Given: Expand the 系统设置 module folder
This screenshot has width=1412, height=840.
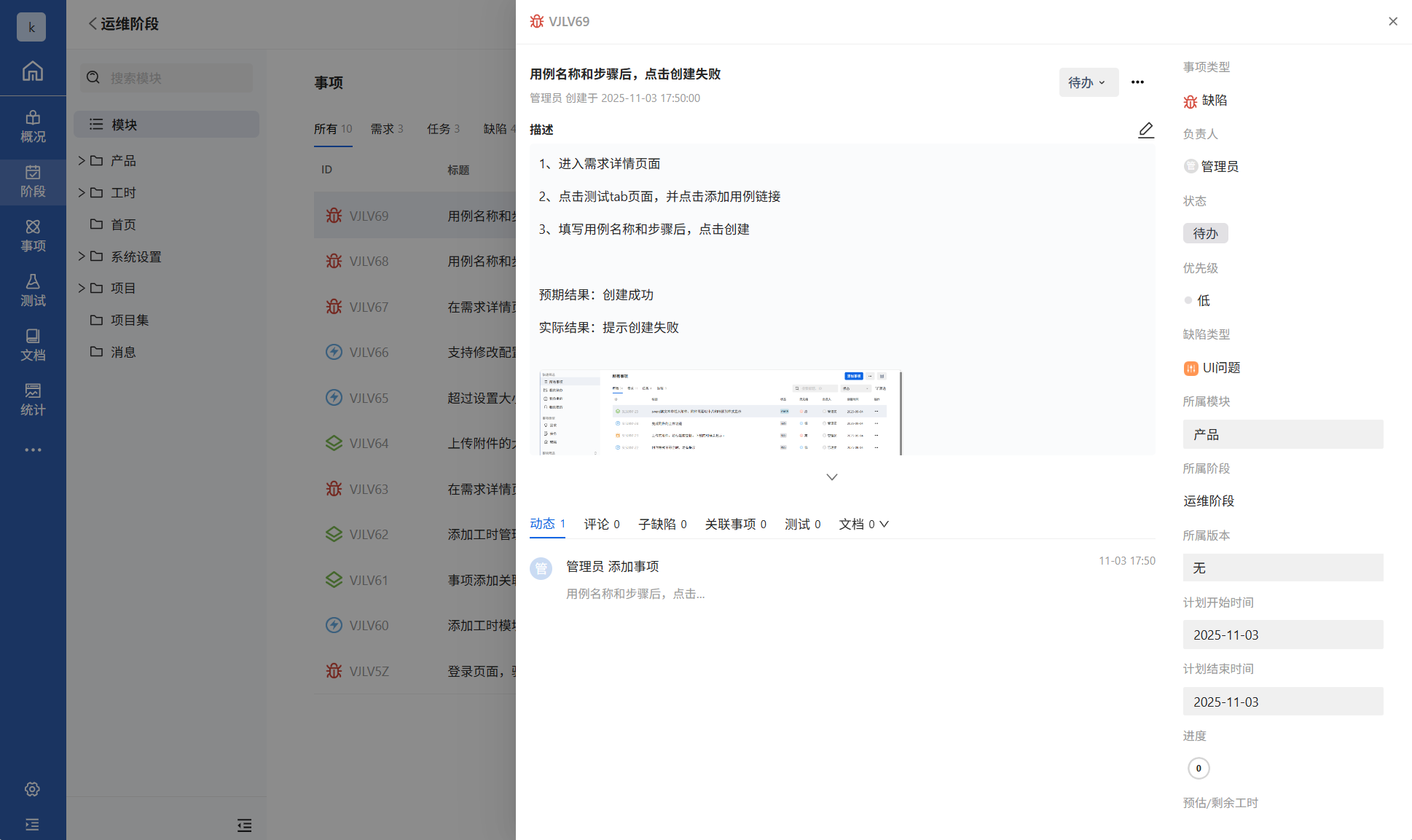Looking at the screenshot, I should coord(82,256).
